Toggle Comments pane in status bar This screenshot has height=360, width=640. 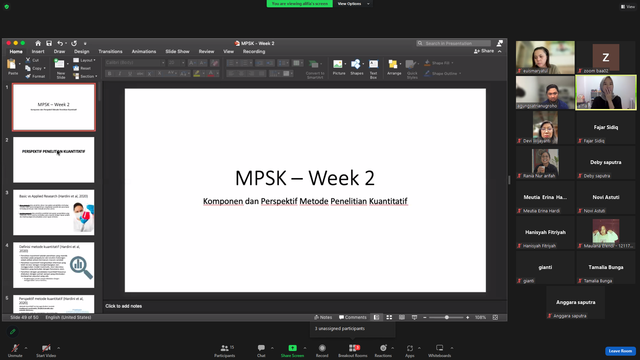pos(353,317)
